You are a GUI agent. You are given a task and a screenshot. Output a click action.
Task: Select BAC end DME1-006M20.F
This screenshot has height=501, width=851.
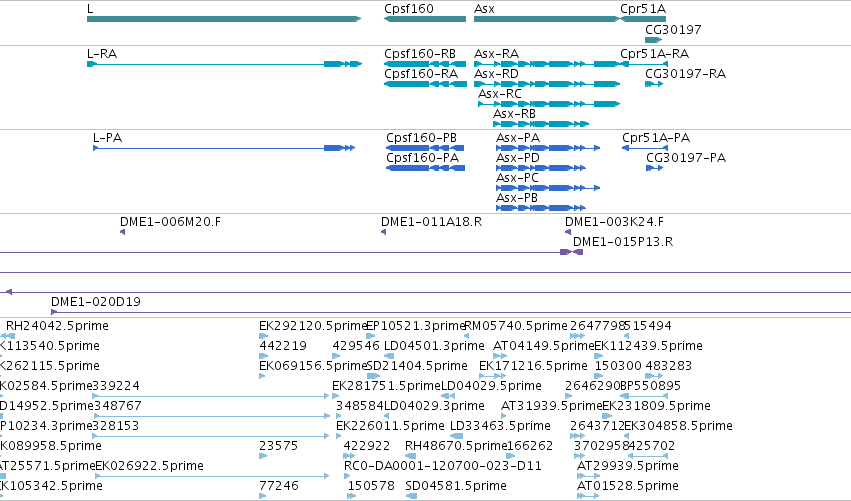tap(170, 222)
